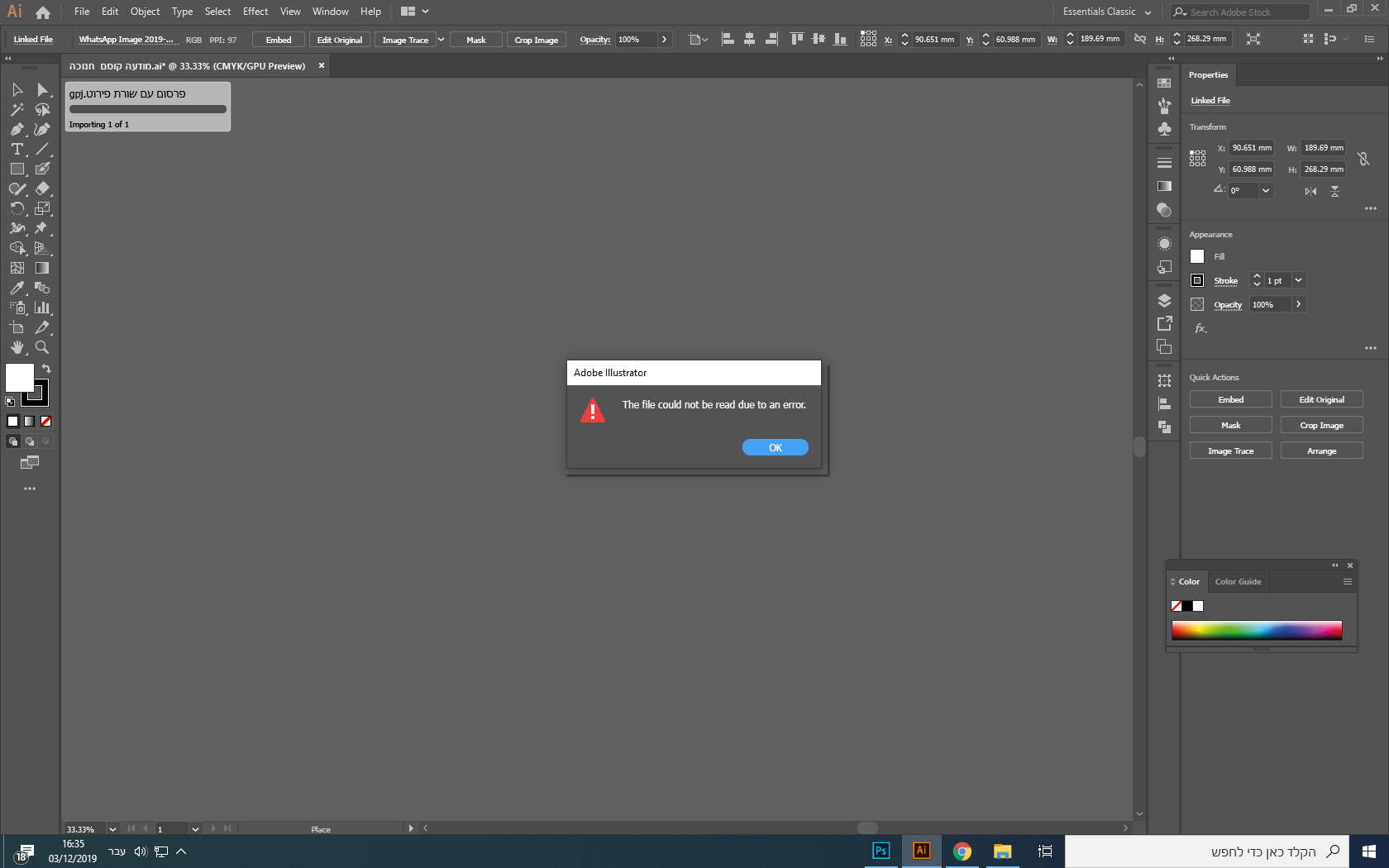
Task: Open the Window menu
Action: pos(331,12)
